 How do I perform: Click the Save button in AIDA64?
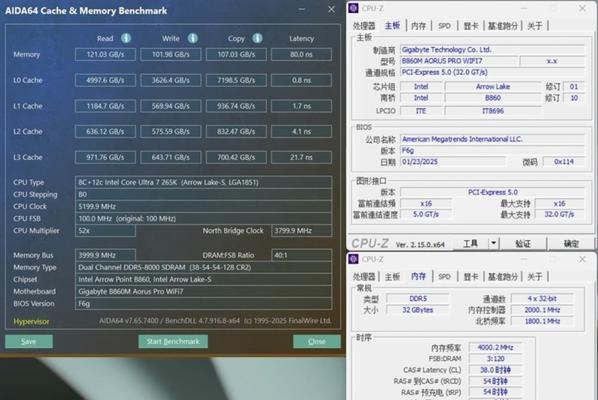click(x=29, y=341)
